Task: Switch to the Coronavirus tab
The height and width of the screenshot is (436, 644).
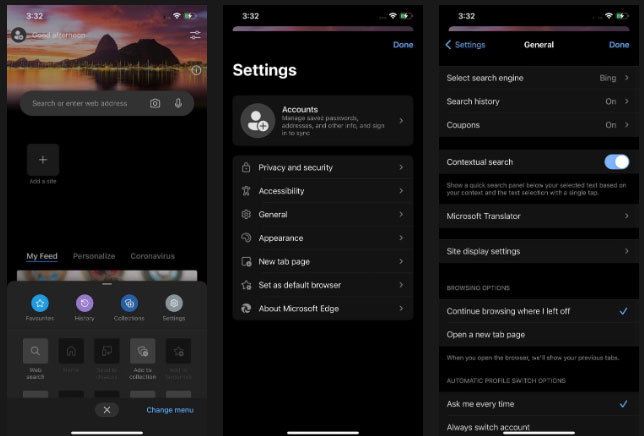Action: point(152,256)
